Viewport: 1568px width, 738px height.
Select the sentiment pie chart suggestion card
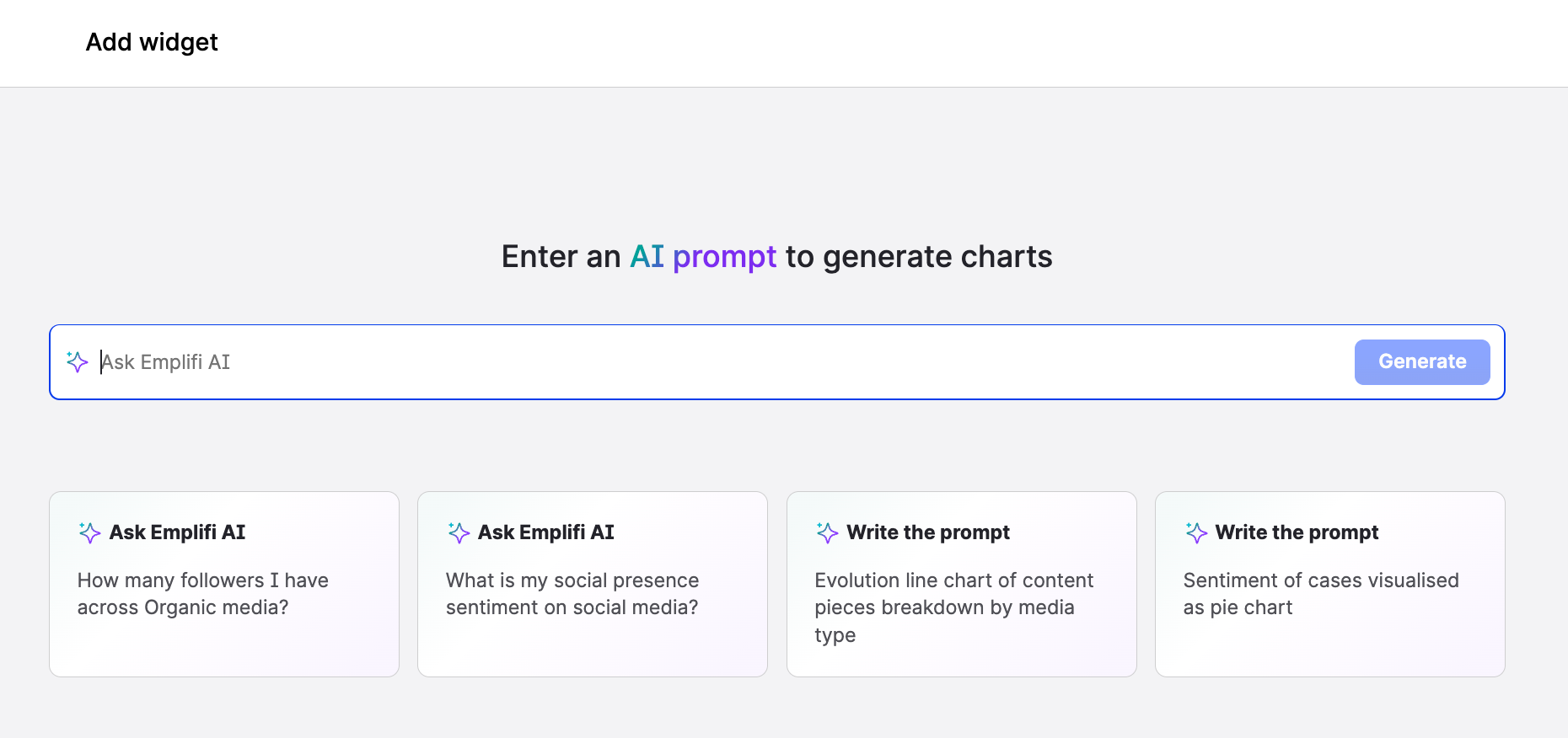tap(1329, 584)
